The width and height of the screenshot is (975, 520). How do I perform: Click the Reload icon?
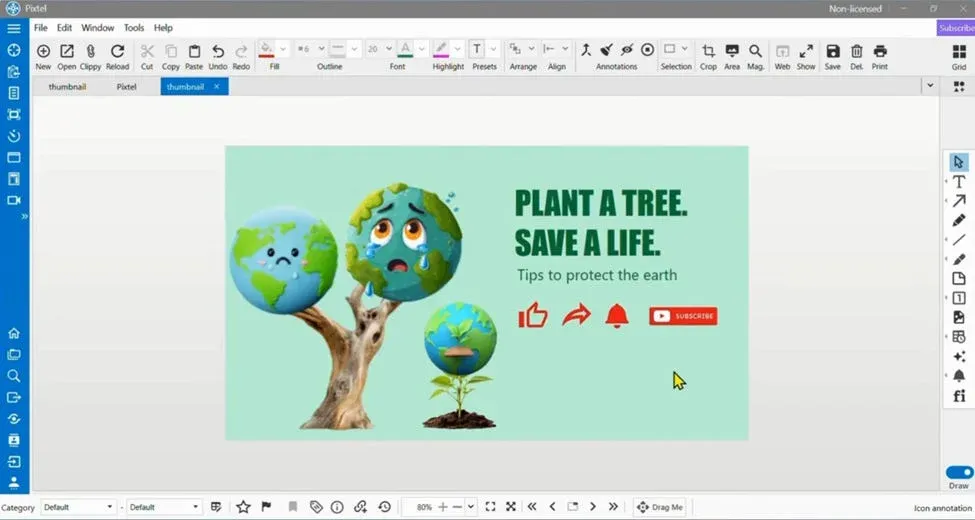[x=117, y=51]
